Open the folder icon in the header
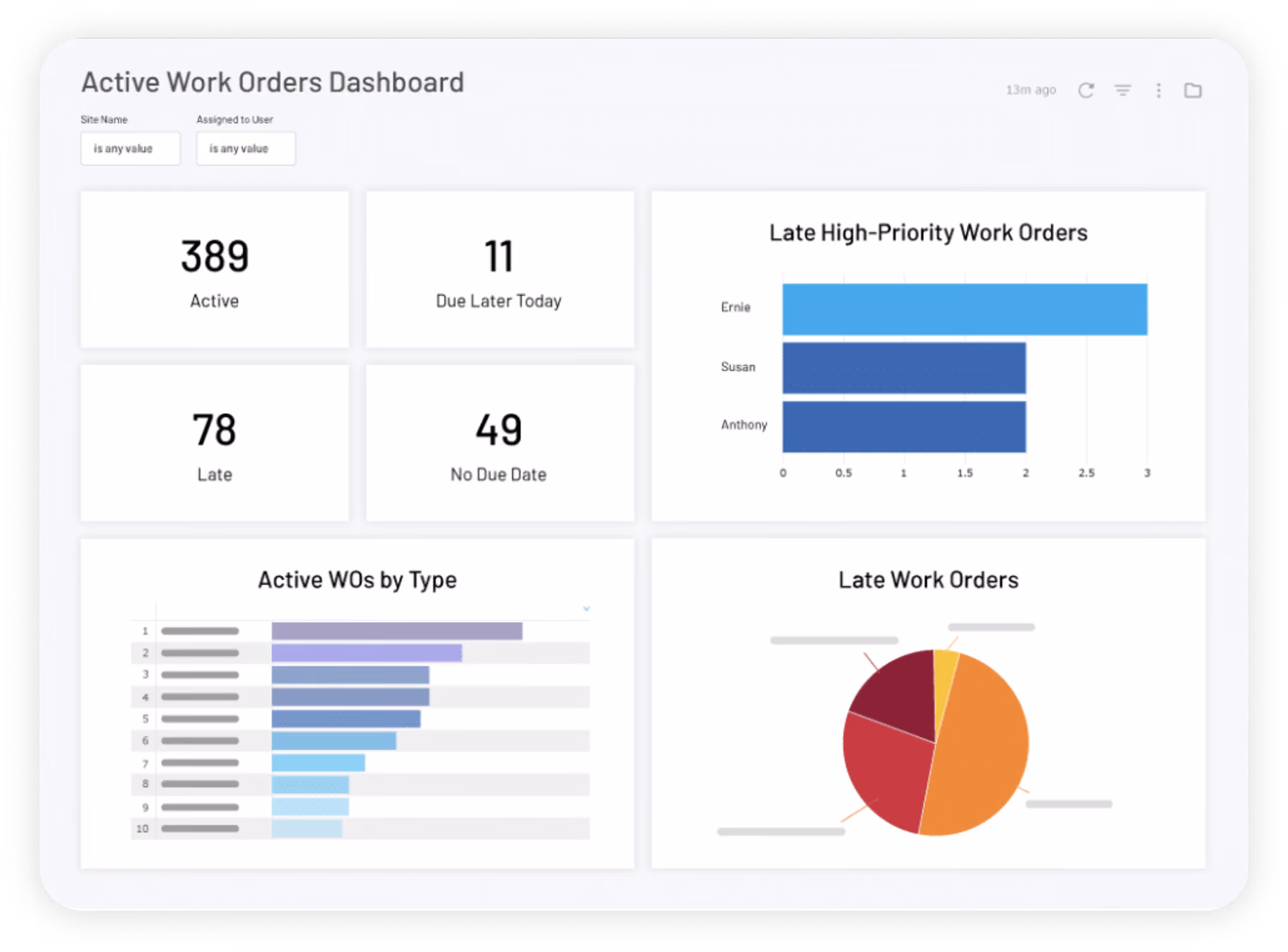Viewport: 1288px width, 952px height. click(1193, 90)
